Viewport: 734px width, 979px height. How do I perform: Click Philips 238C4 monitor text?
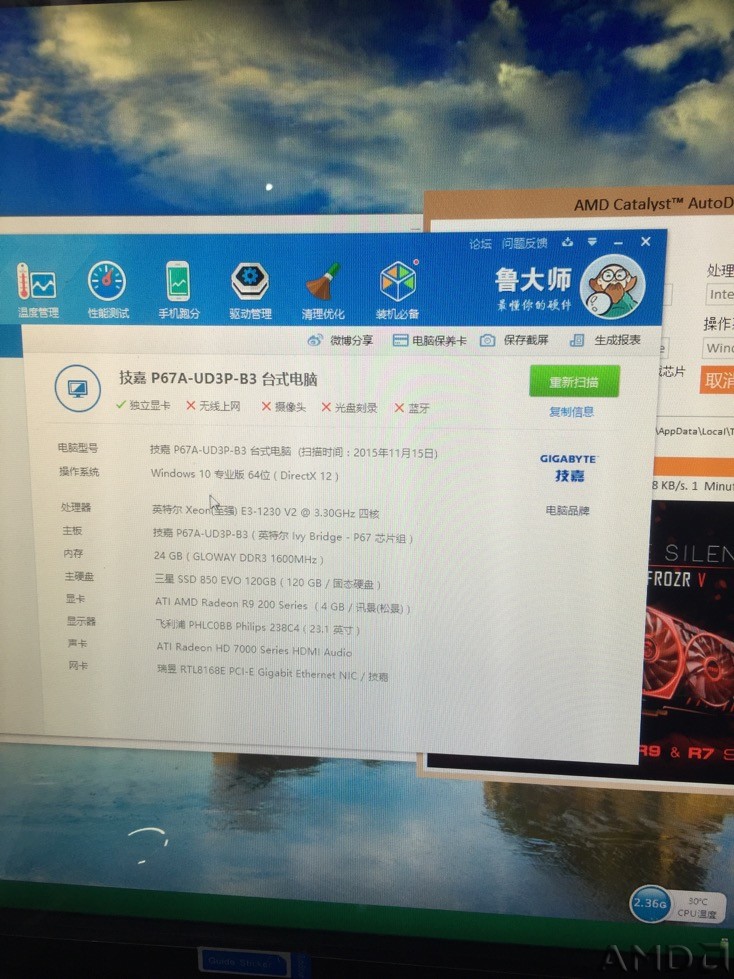pos(258,627)
